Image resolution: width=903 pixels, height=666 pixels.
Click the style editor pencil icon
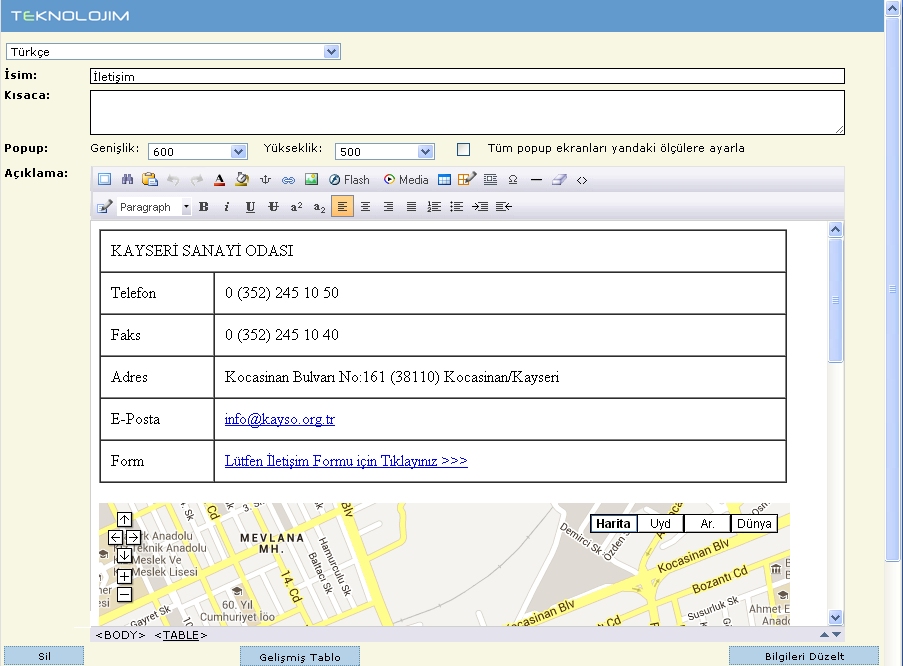tap(104, 207)
